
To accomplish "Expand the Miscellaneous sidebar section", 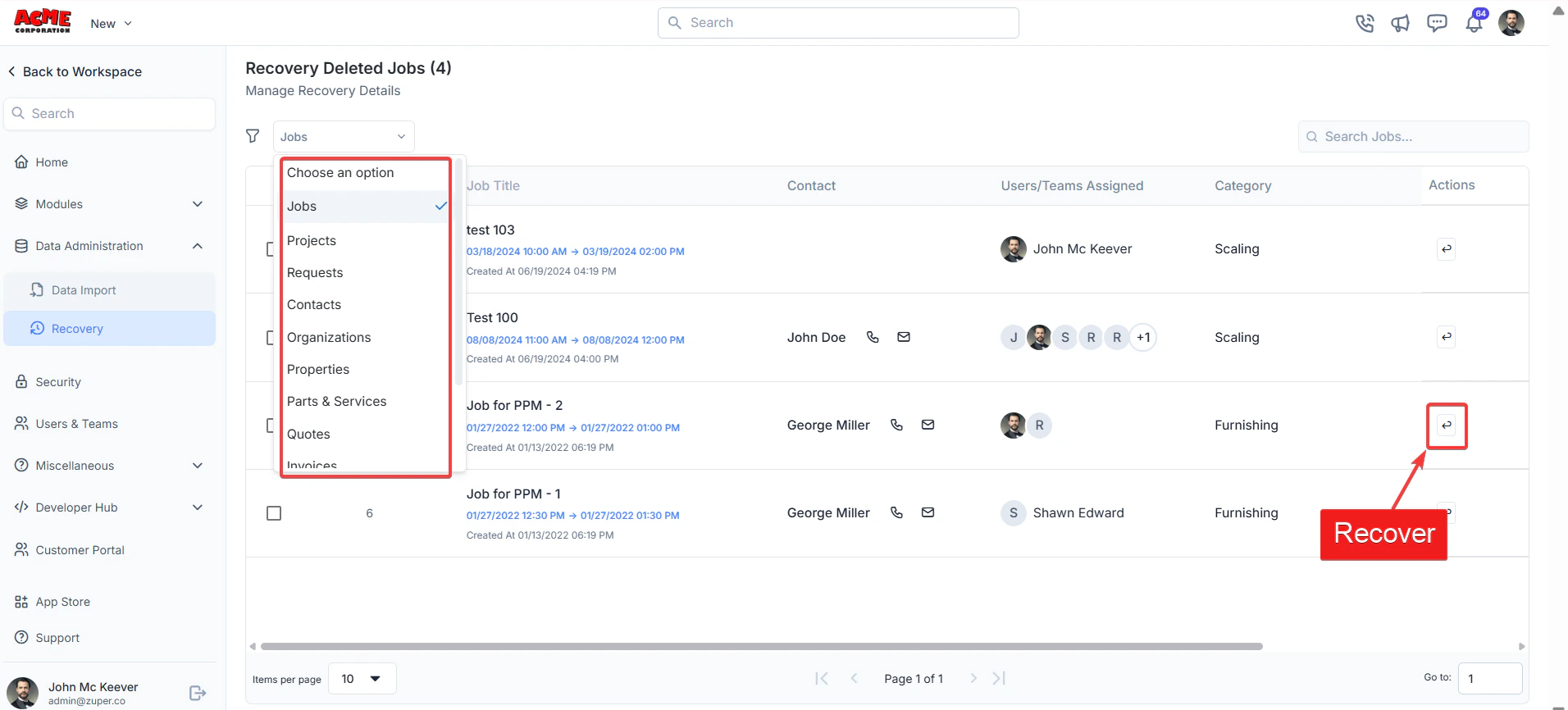I will [x=109, y=466].
